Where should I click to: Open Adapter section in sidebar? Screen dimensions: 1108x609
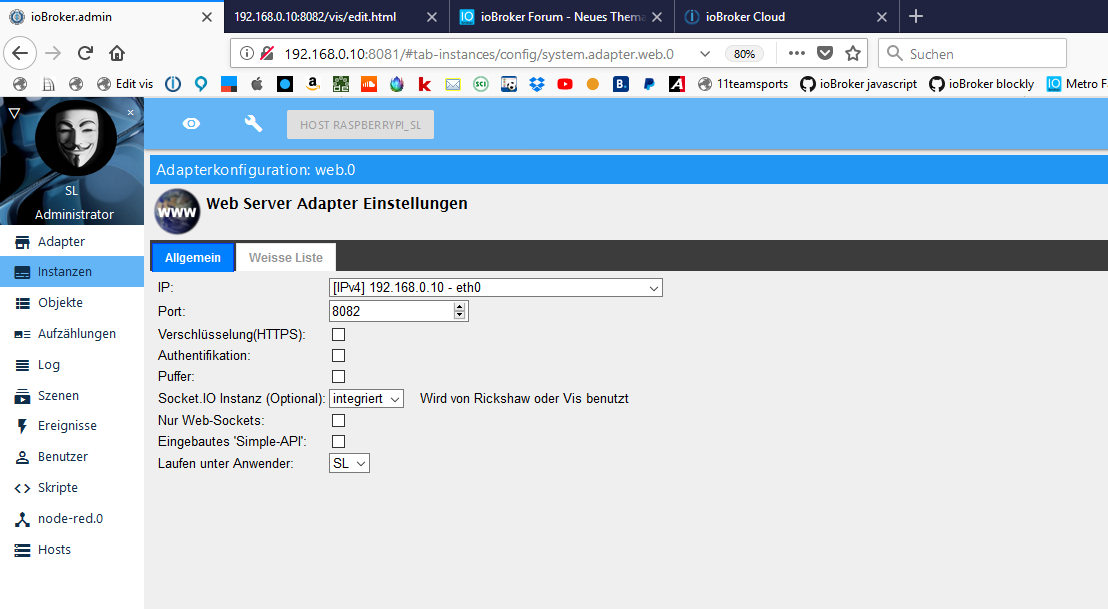click(61, 241)
